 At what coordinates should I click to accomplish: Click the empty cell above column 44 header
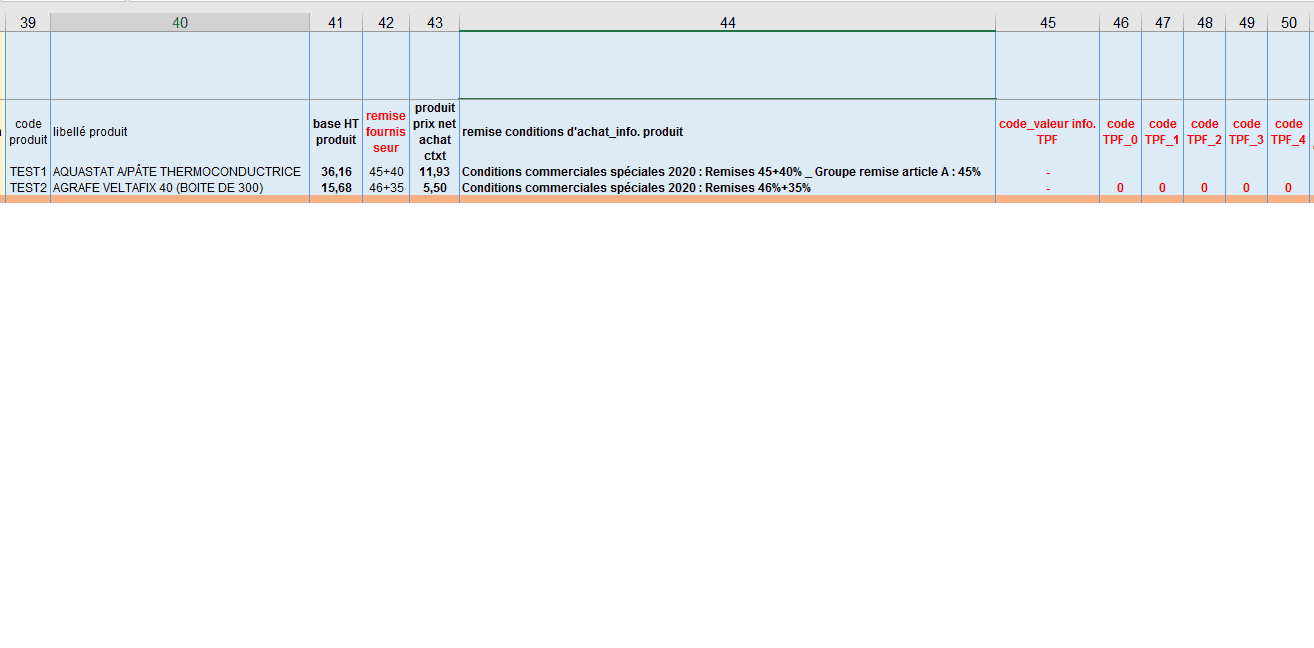(x=727, y=65)
